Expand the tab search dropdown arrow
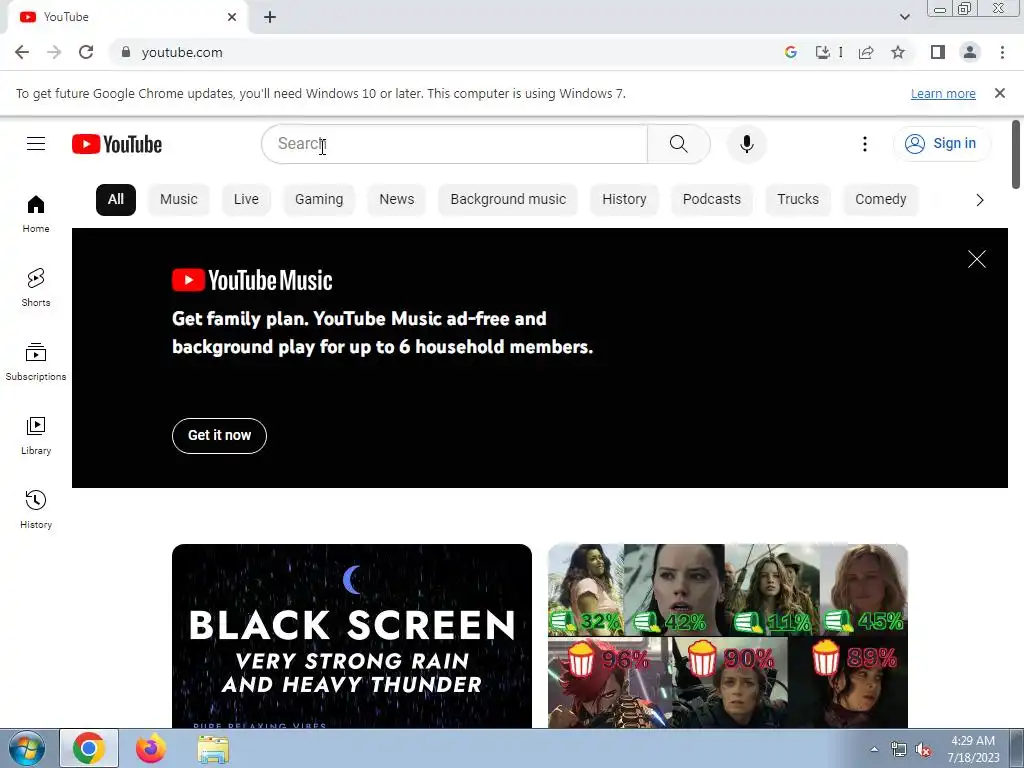Image resolution: width=1024 pixels, height=768 pixels. [904, 17]
